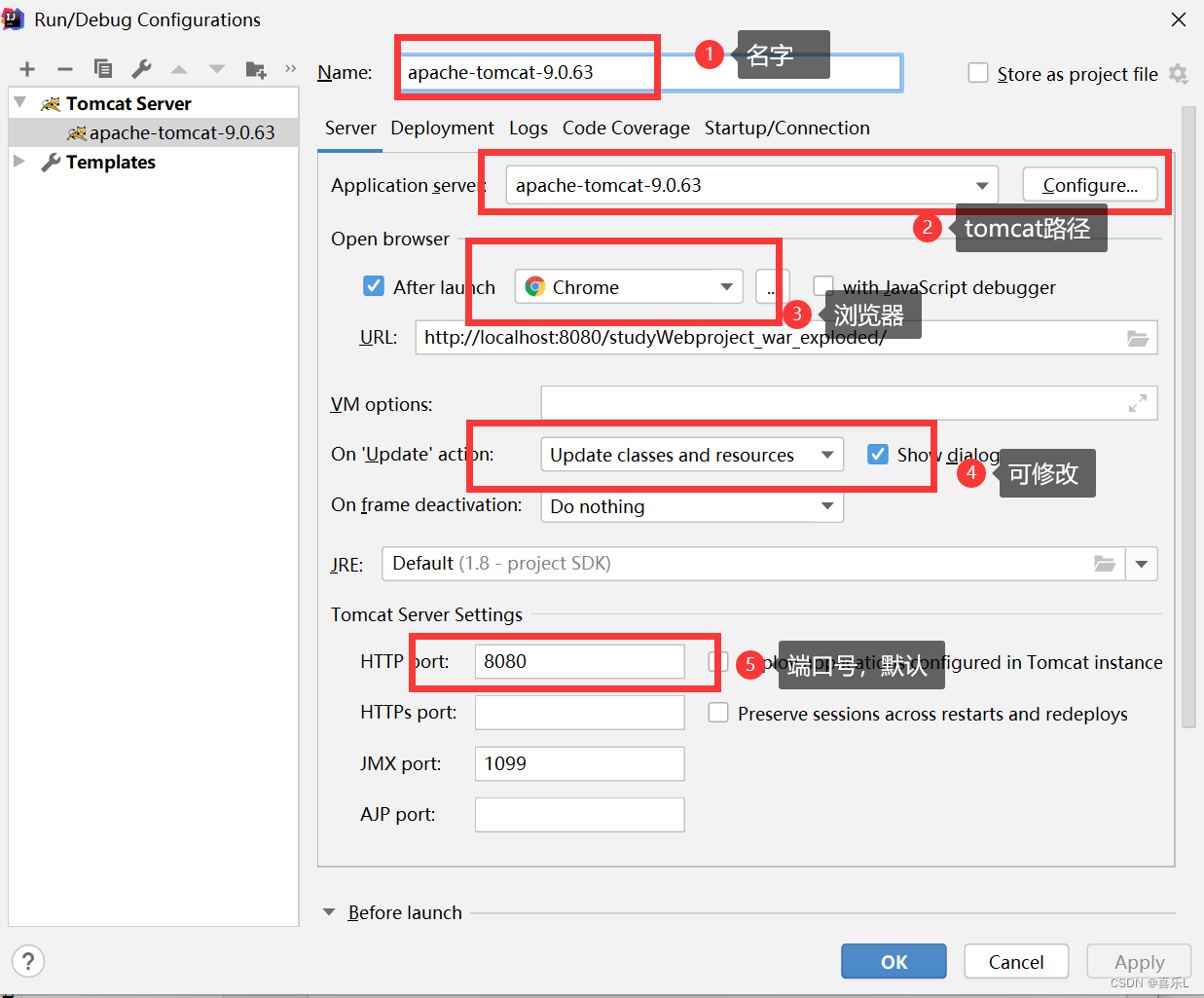Browse URL using folder icon
The width and height of the screenshot is (1204, 998).
pyautogui.click(x=1138, y=338)
